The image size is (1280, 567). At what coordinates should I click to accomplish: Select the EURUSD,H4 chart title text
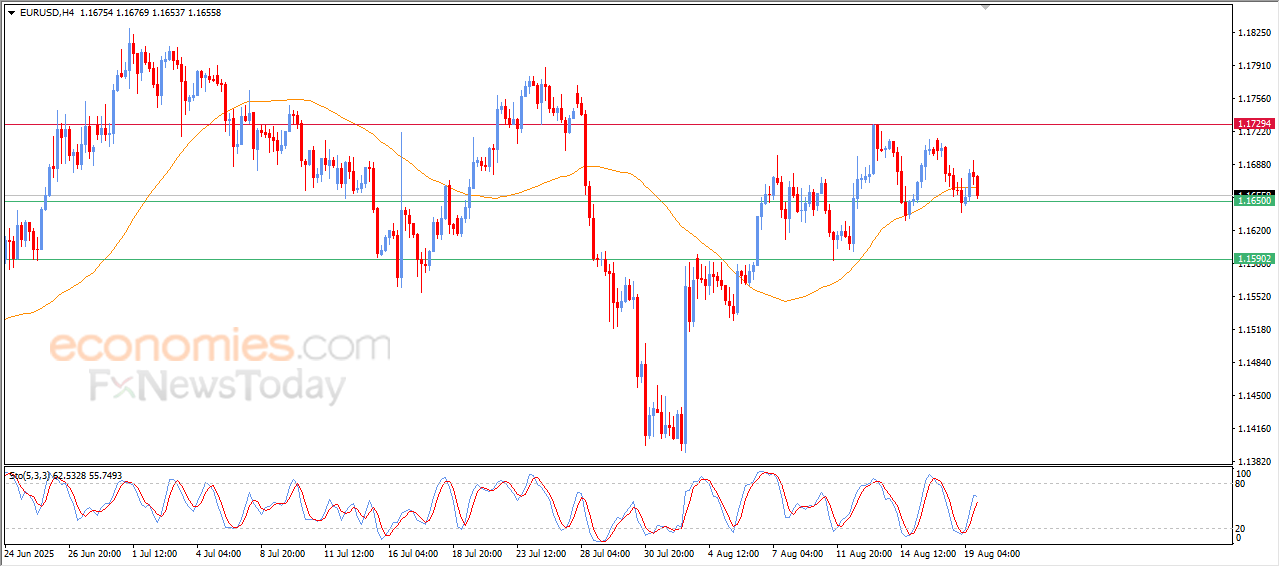pyautogui.click(x=47, y=13)
